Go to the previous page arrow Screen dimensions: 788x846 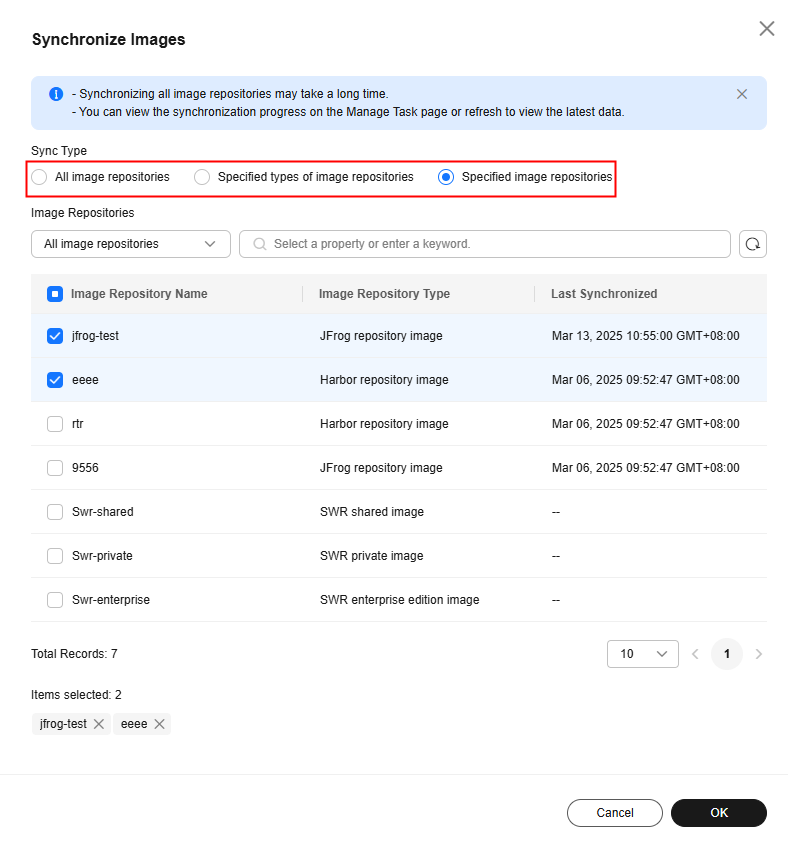click(x=695, y=654)
